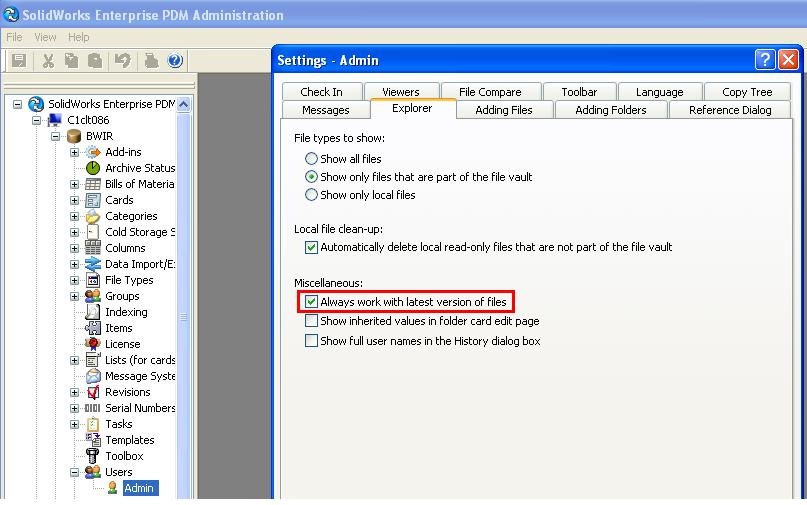Select the Templates node icon
Screen dimensions: 807x505
tap(93, 440)
